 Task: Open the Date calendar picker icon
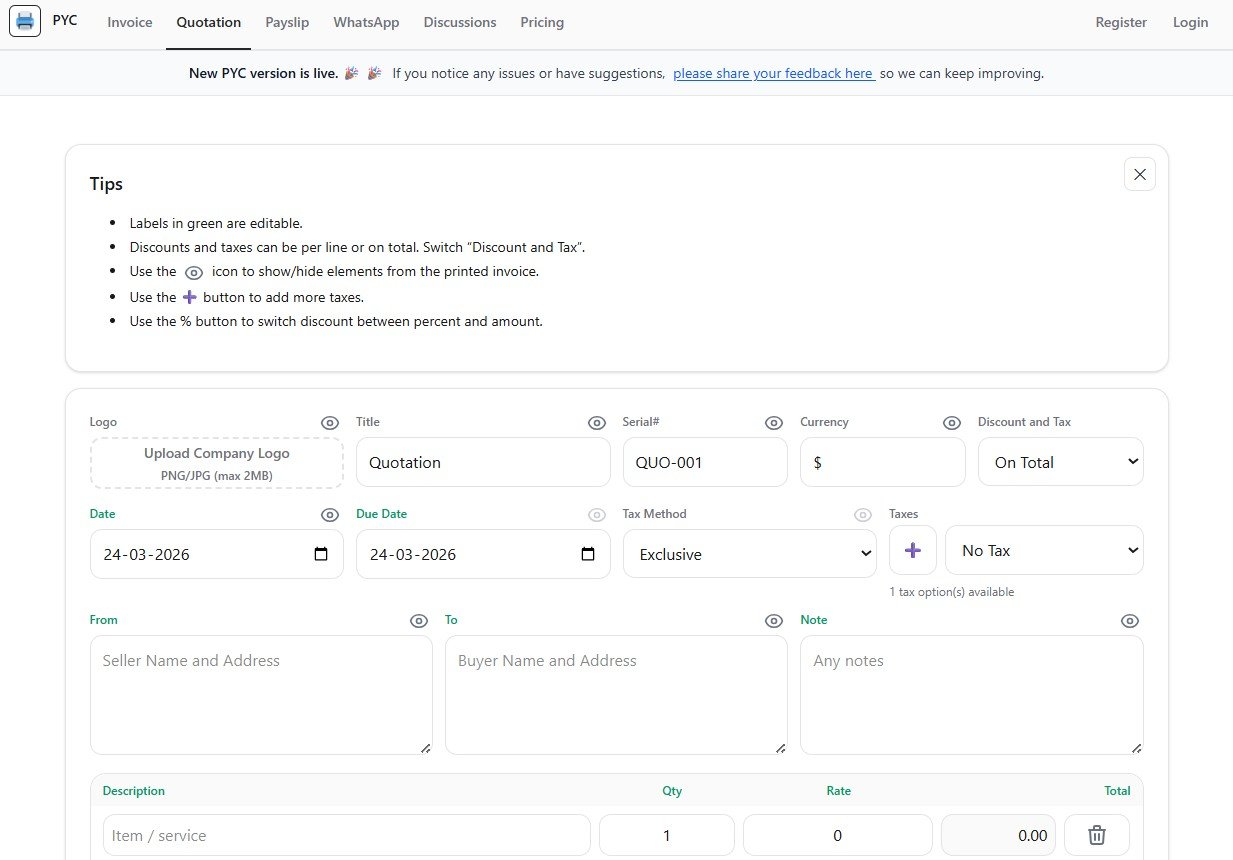[321, 554]
